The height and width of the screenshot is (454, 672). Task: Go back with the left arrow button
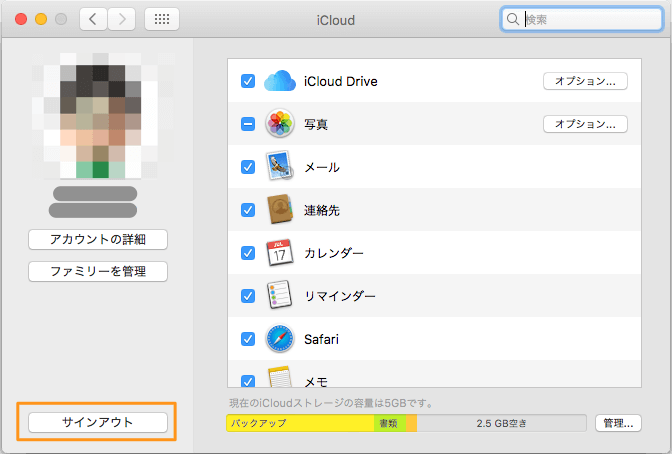(93, 19)
